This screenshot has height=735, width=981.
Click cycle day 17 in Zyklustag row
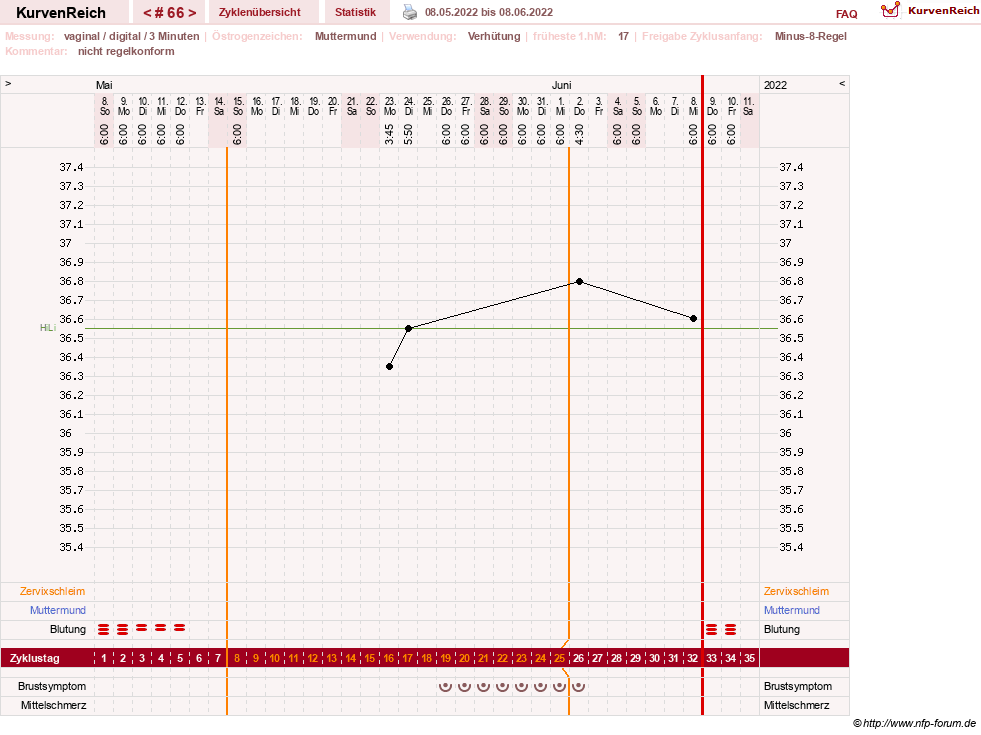point(407,658)
